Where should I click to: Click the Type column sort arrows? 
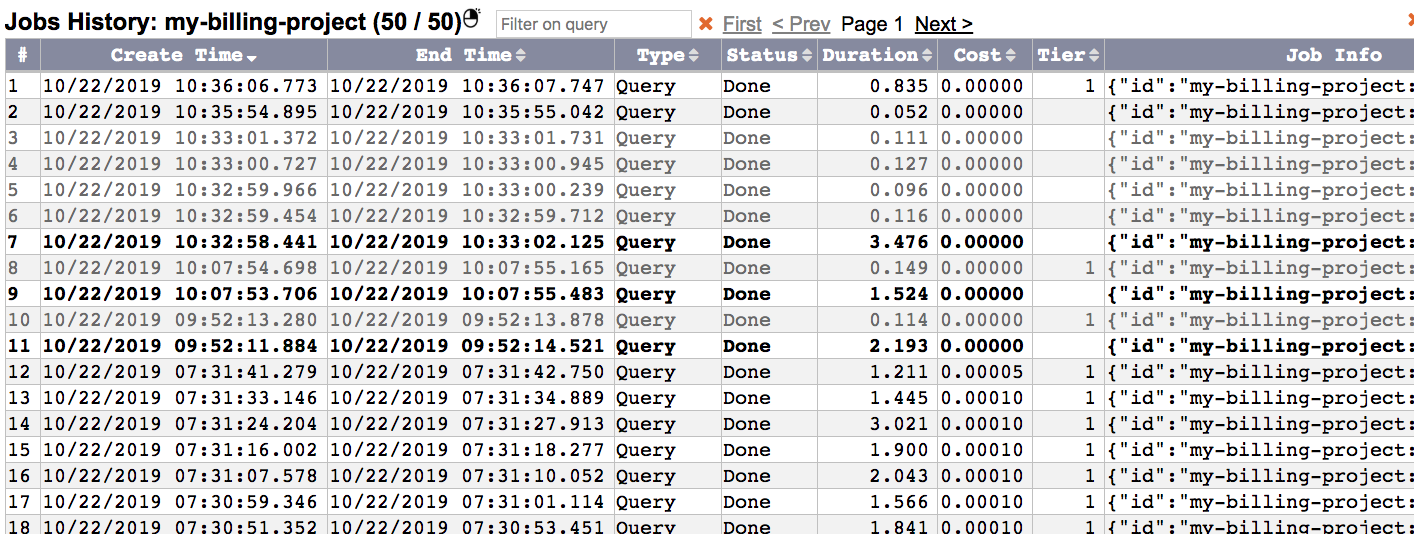[695, 55]
